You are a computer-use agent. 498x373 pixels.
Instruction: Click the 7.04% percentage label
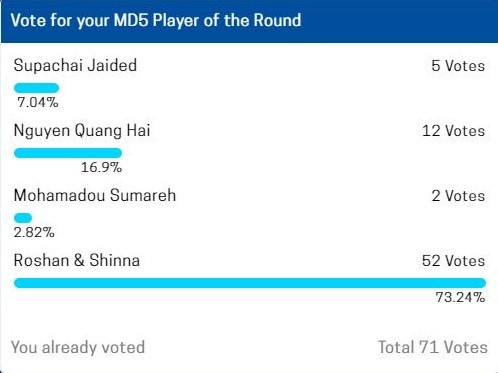pos(38,102)
